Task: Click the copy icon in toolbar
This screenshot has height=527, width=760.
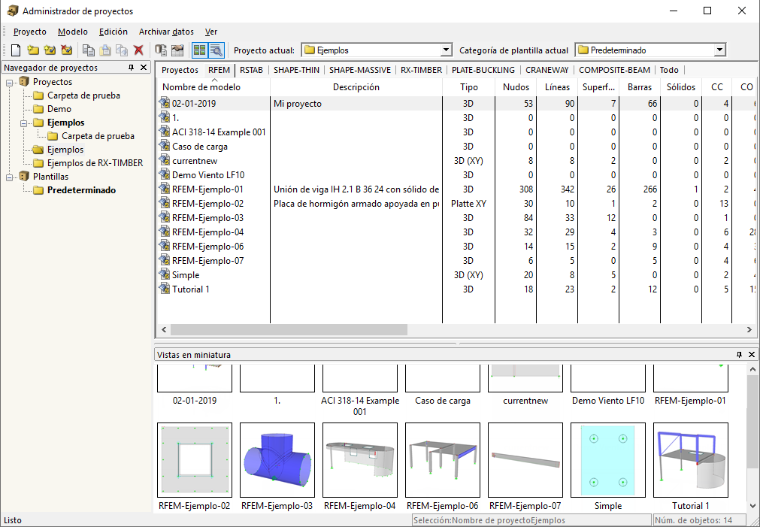Action: pyautogui.click(x=88, y=50)
